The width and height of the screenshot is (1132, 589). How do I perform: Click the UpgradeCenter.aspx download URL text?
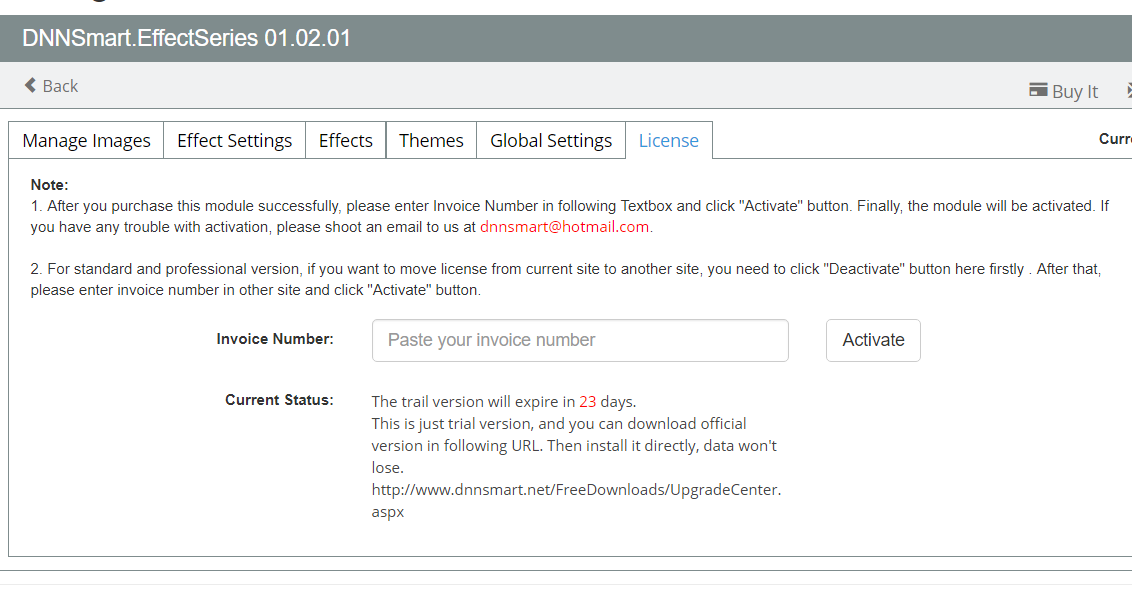576,500
